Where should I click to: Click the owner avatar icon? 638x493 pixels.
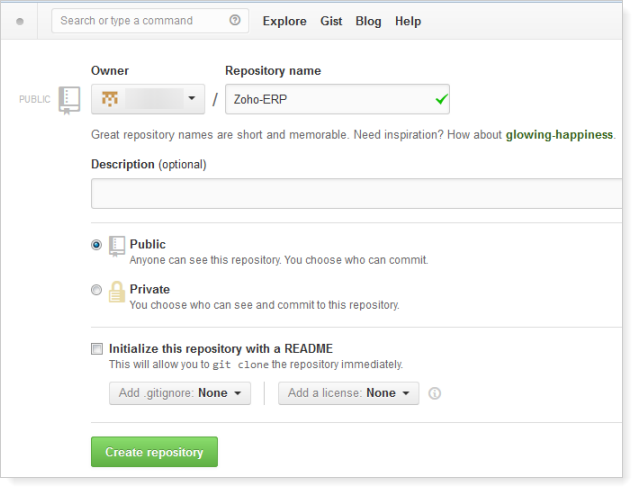(111, 99)
